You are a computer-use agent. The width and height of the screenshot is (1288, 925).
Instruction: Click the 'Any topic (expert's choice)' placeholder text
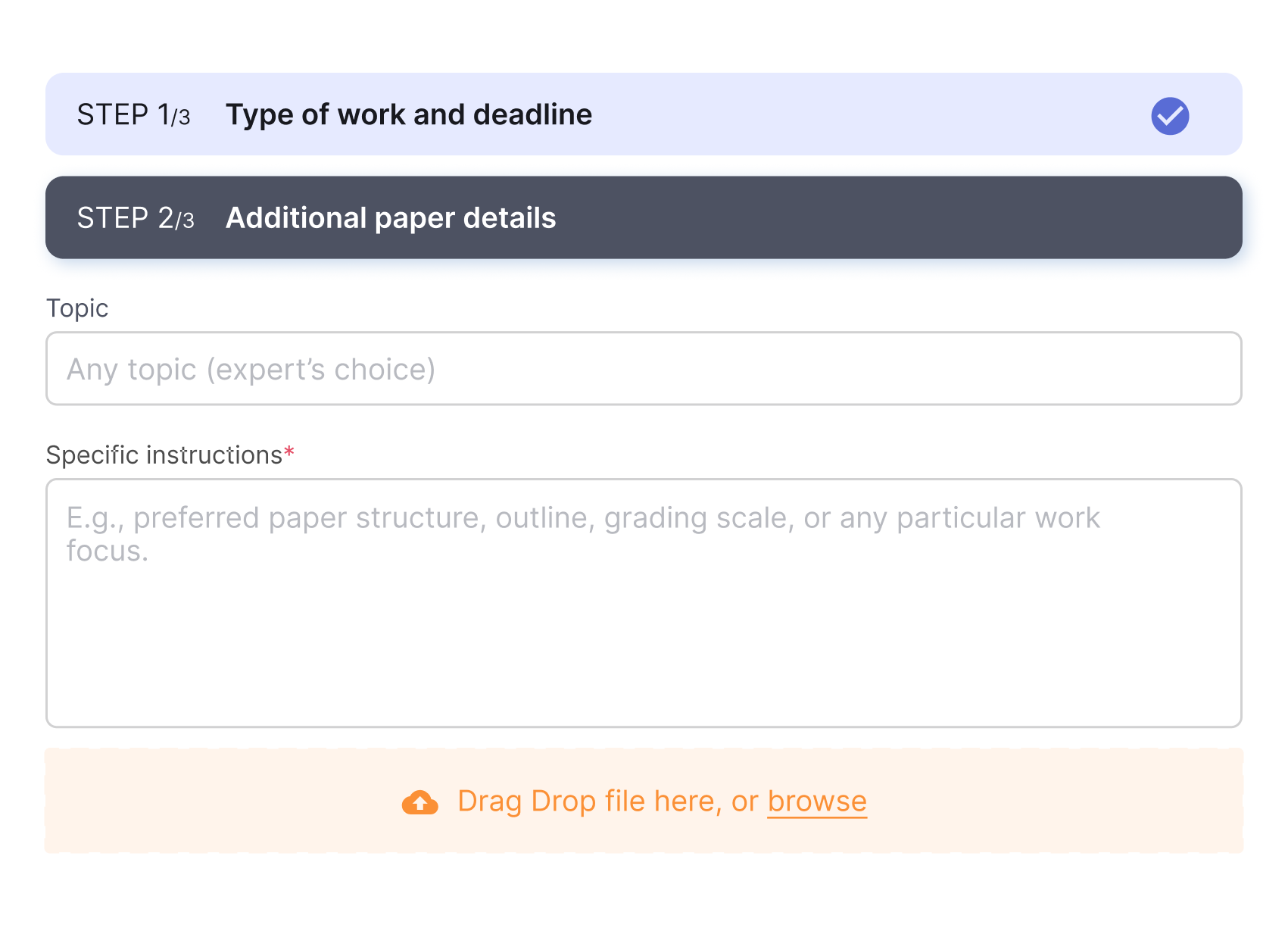pos(251,370)
